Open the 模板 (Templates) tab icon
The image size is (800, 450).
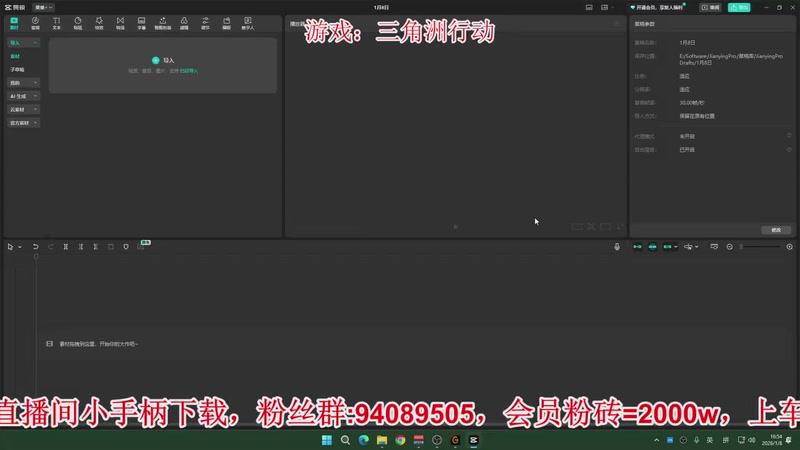(227, 21)
